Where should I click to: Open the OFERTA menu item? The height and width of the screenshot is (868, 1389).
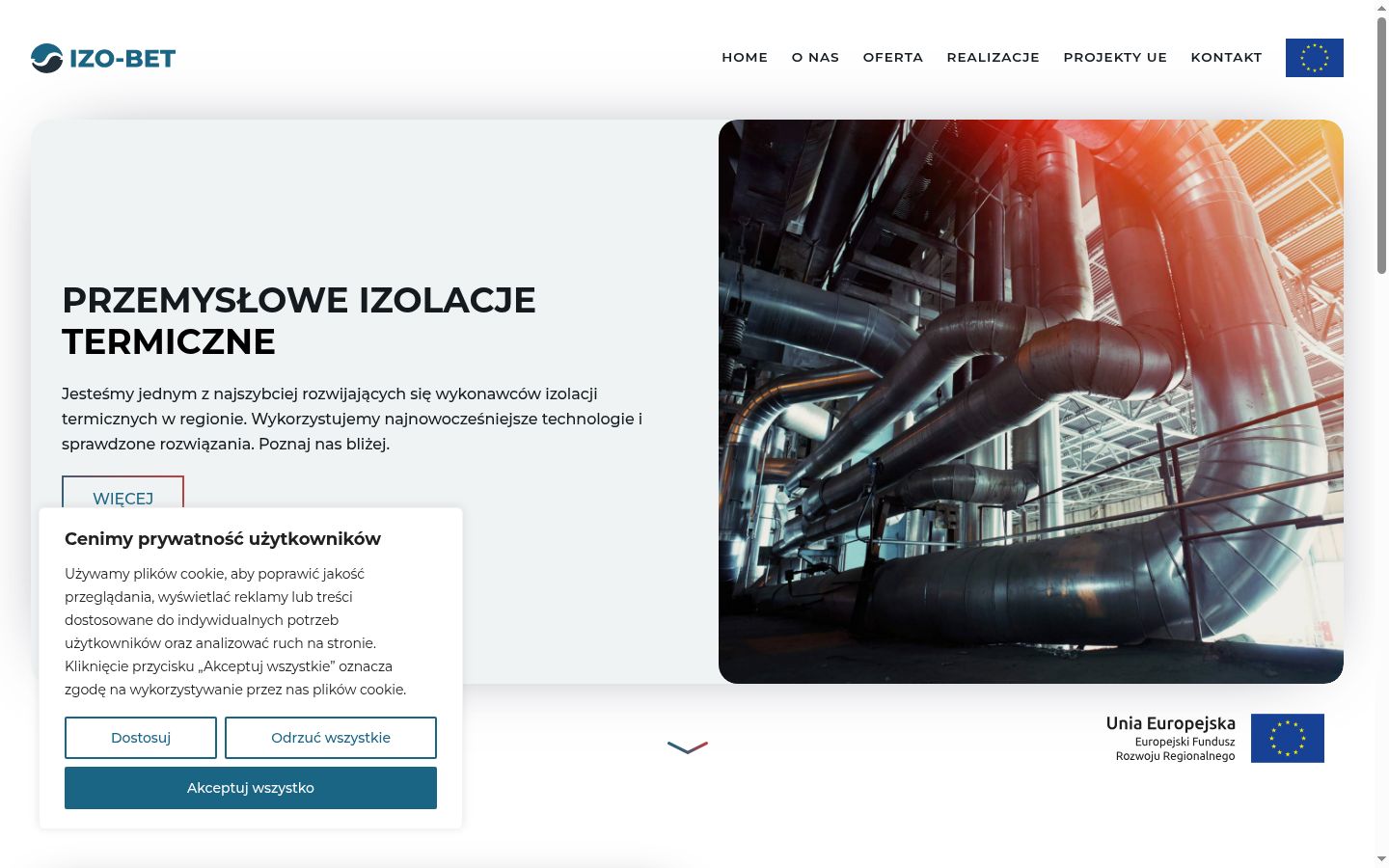coord(893,58)
